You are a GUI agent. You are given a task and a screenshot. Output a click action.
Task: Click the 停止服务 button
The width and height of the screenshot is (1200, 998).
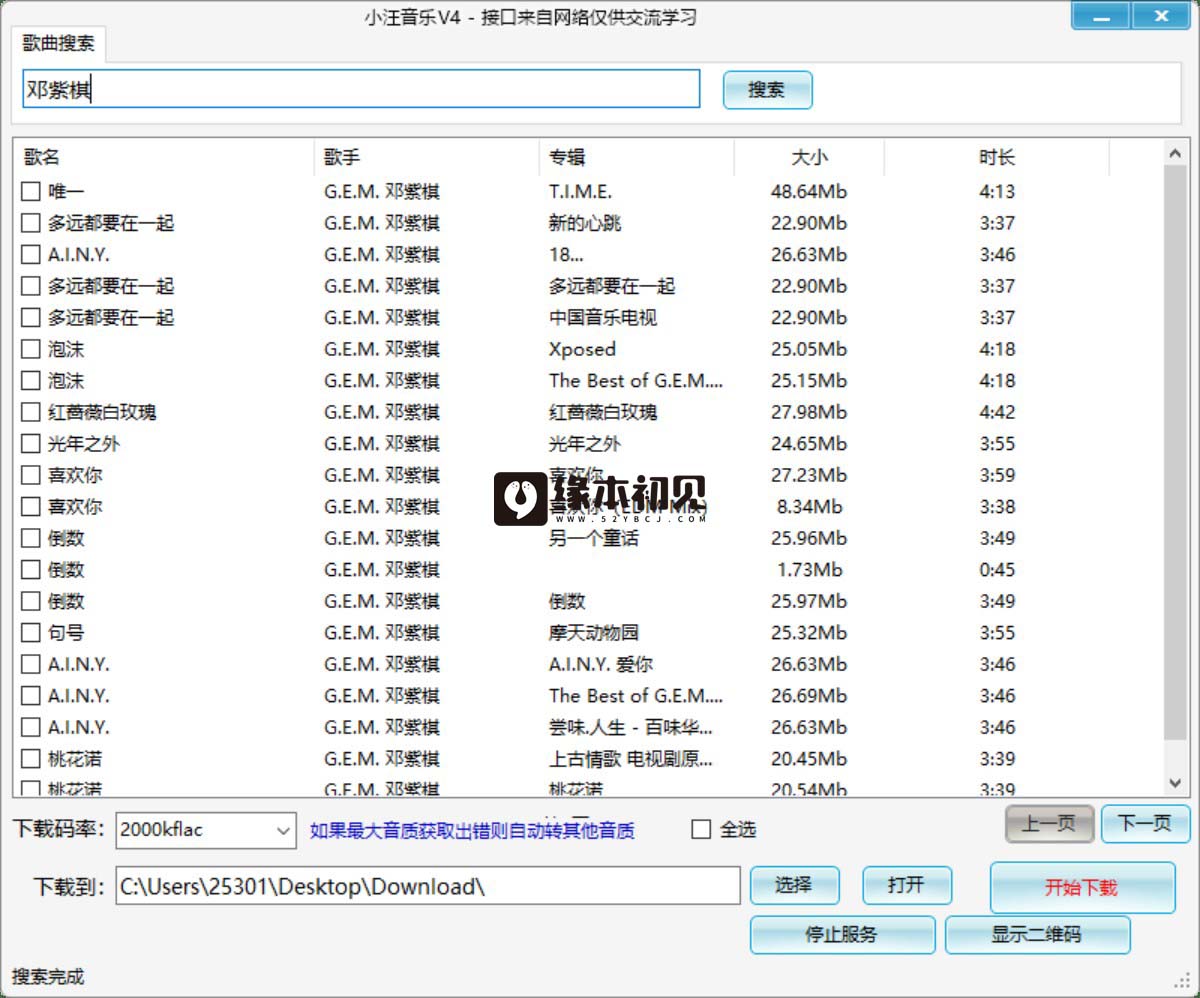(x=842, y=935)
